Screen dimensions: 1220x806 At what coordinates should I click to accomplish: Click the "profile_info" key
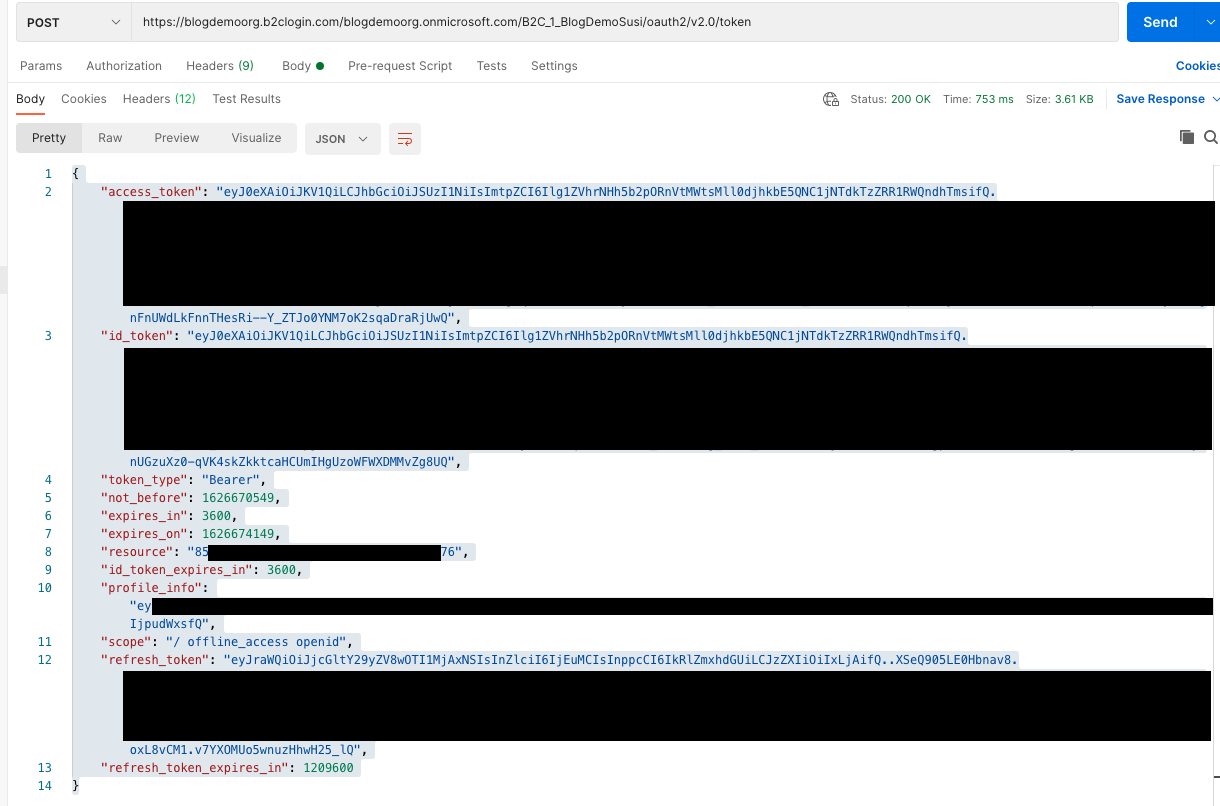coord(151,588)
